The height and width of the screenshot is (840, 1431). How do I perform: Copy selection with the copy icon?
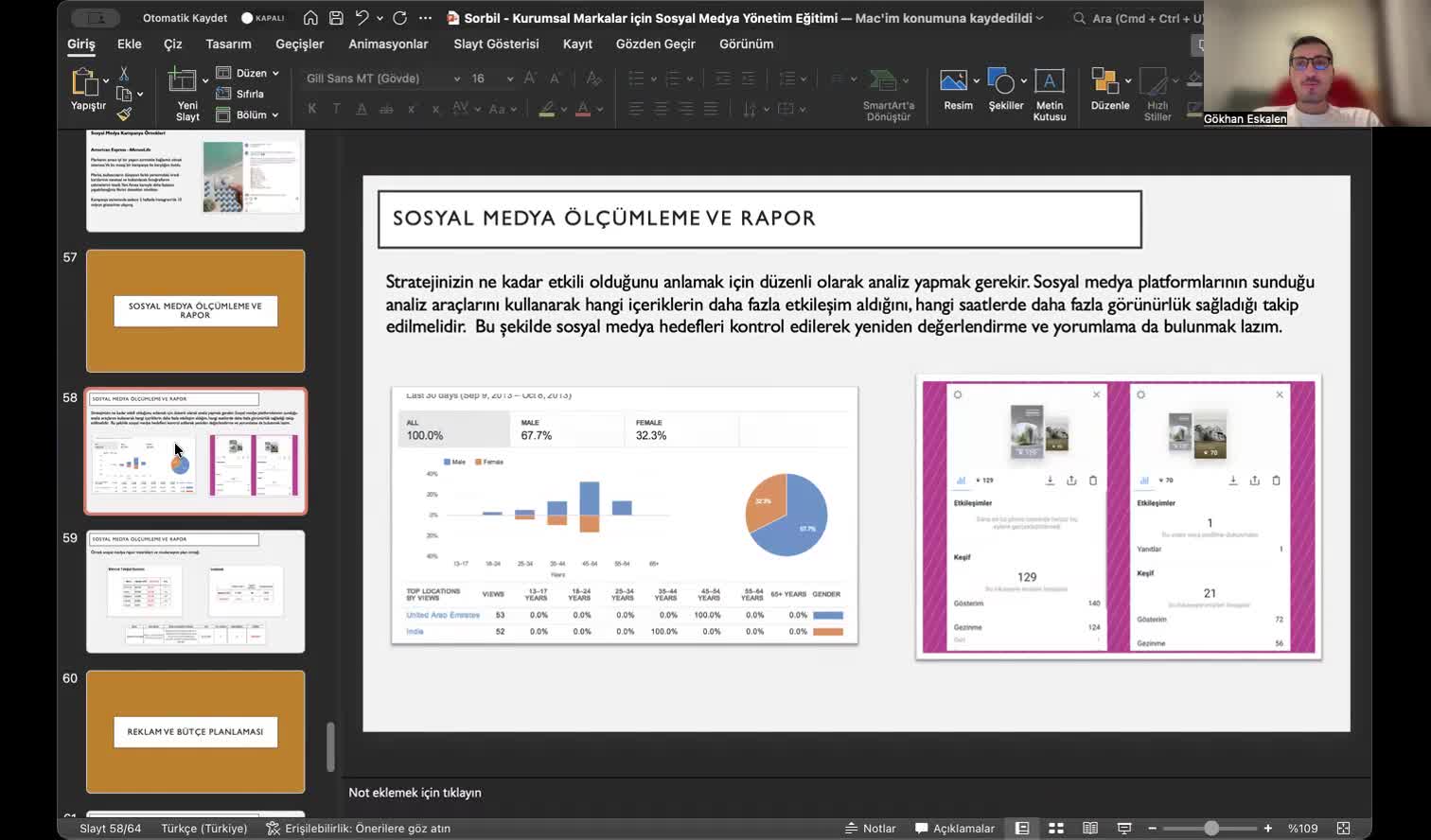click(124, 94)
